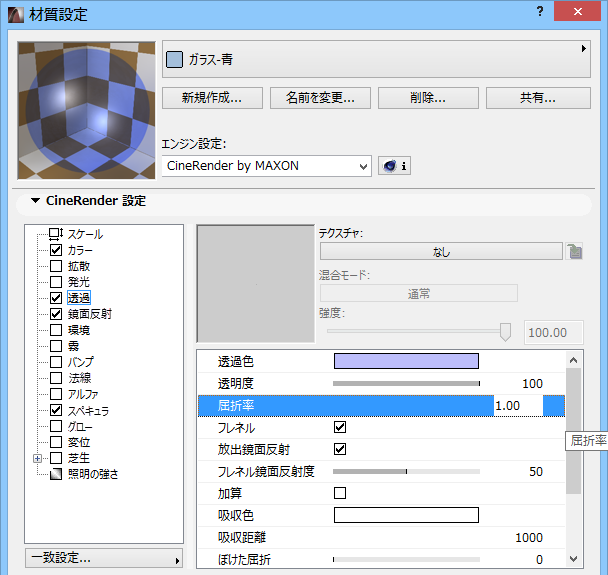Enable the グロー channel checkbox
Viewport: 608px width, 575px height.
click(x=56, y=426)
